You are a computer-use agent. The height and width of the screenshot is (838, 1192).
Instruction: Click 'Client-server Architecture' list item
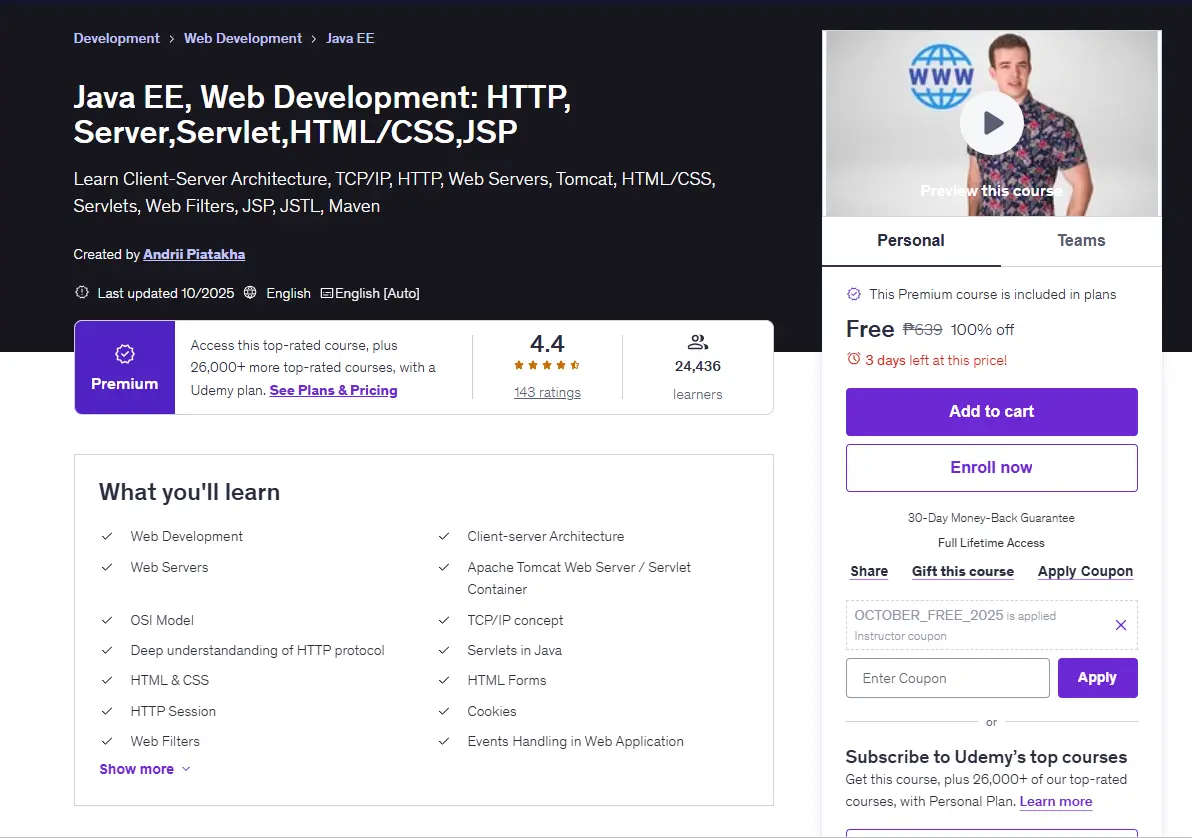pyautogui.click(x=546, y=536)
